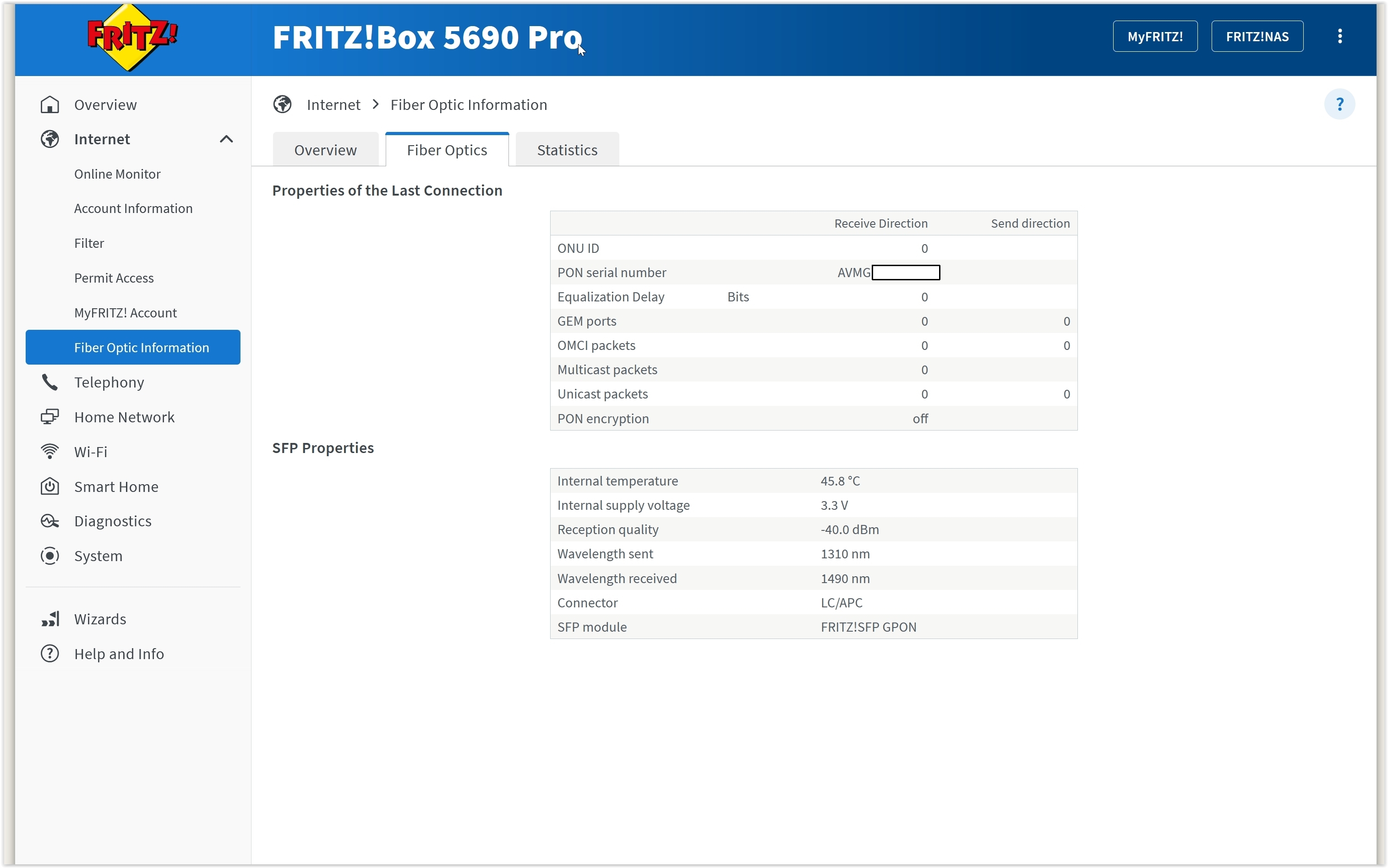Image resolution: width=1388 pixels, height=868 pixels.
Task: Click the Wavelength sent value 1310 nm
Action: [x=845, y=553]
